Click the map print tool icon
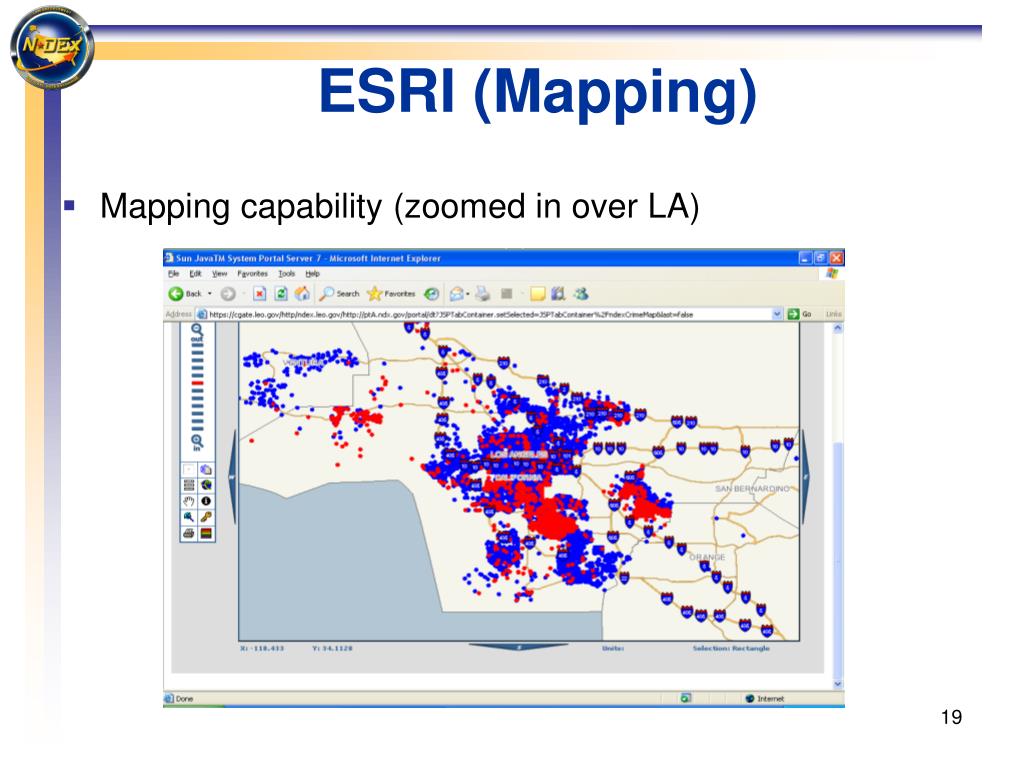1024x768 pixels. [x=189, y=533]
